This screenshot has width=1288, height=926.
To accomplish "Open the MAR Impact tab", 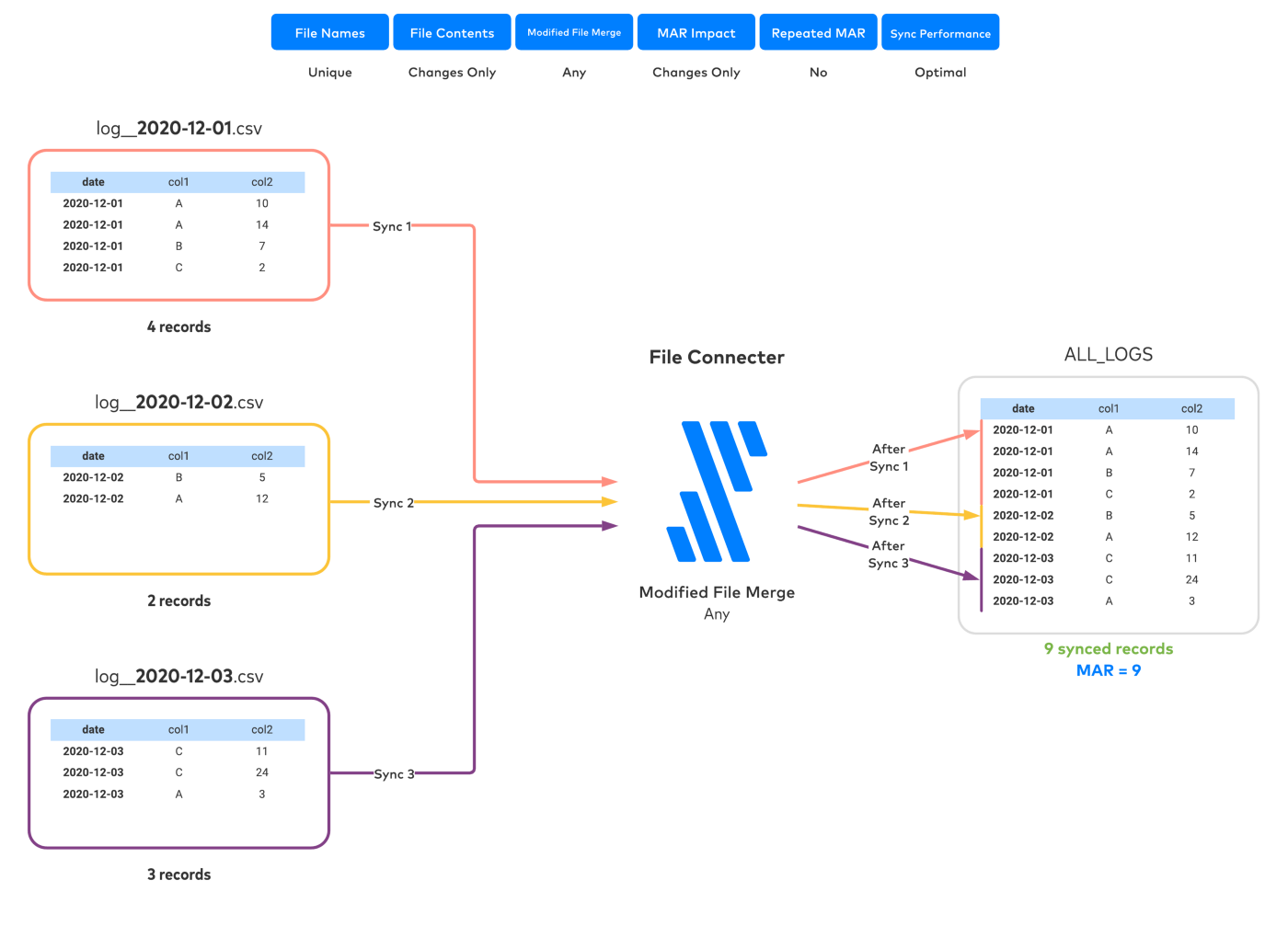I will pyautogui.click(x=696, y=32).
